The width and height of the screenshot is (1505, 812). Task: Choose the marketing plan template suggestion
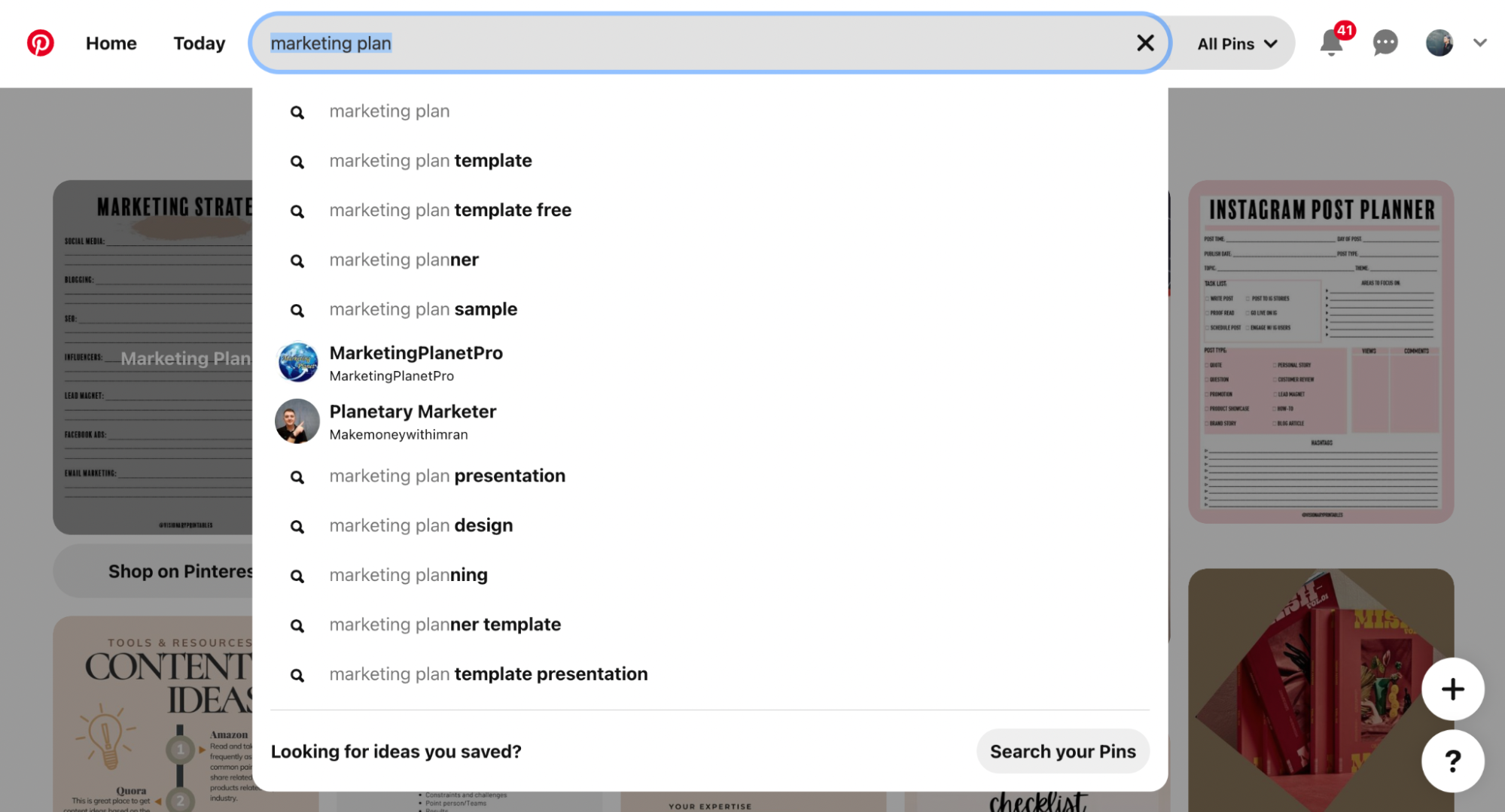(x=710, y=161)
